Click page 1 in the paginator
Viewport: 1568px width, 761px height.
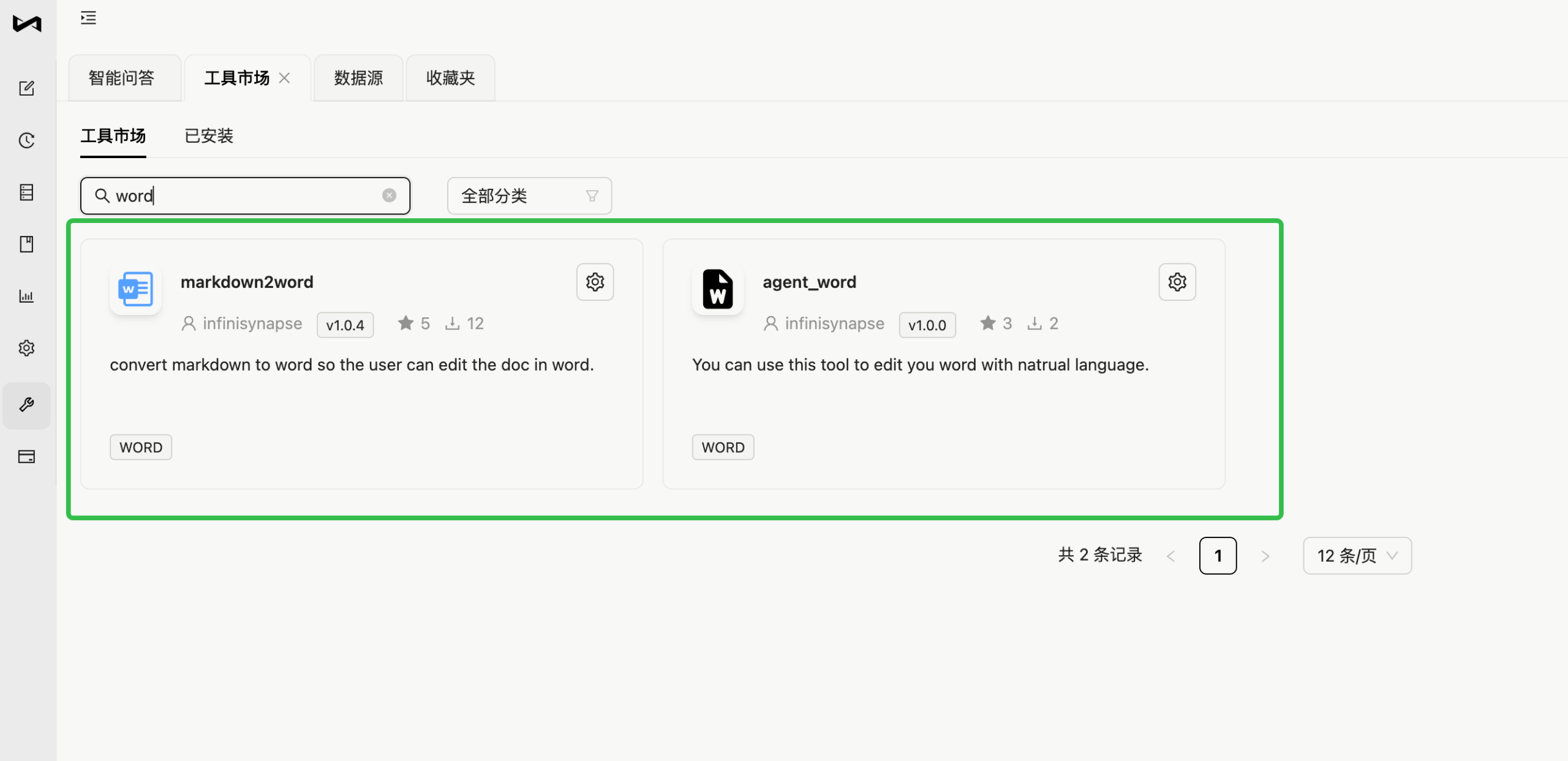tap(1217, 555)
